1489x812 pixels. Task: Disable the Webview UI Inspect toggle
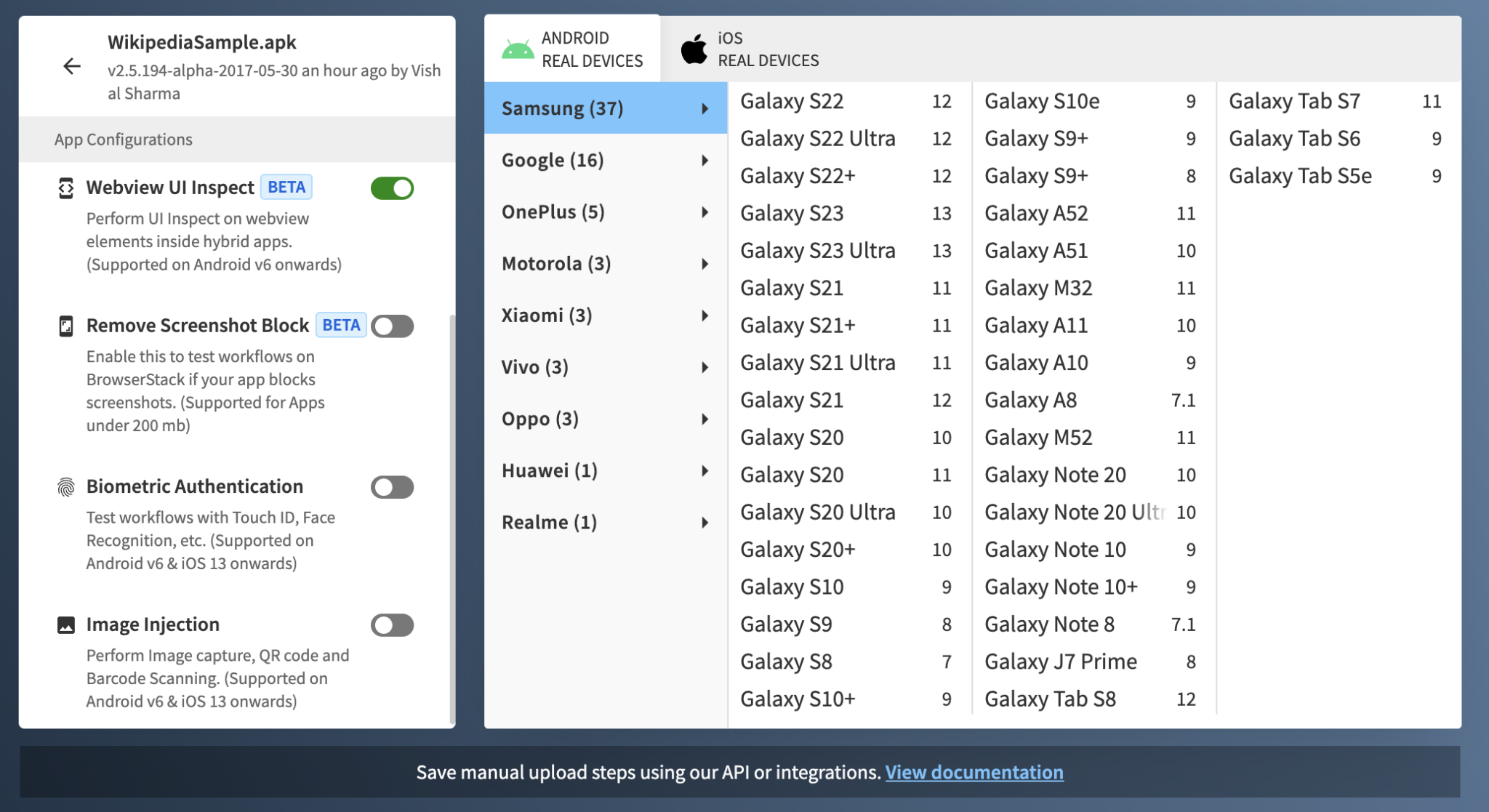pos(392,188)
